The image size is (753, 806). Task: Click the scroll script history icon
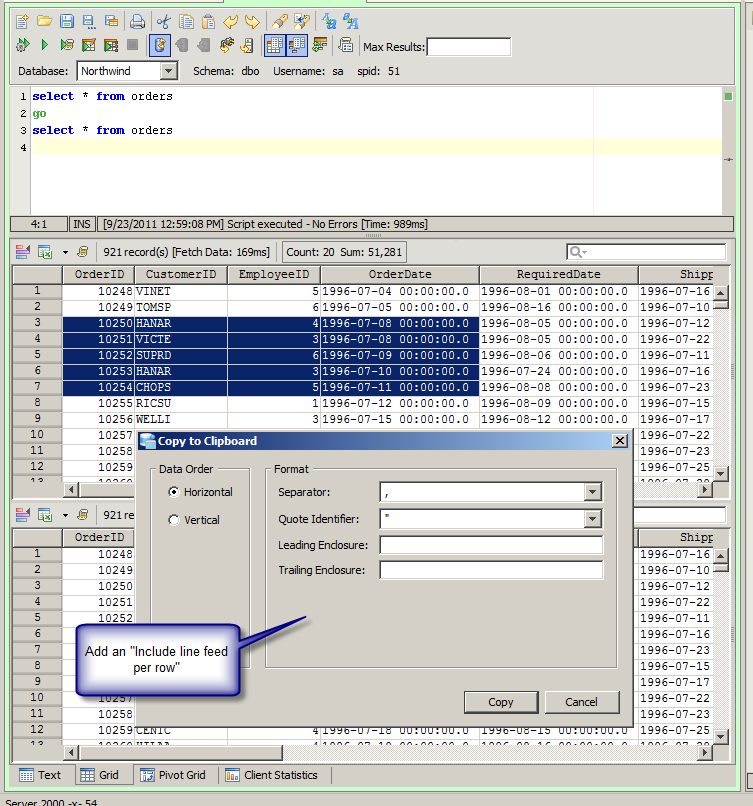pos(346,45)
